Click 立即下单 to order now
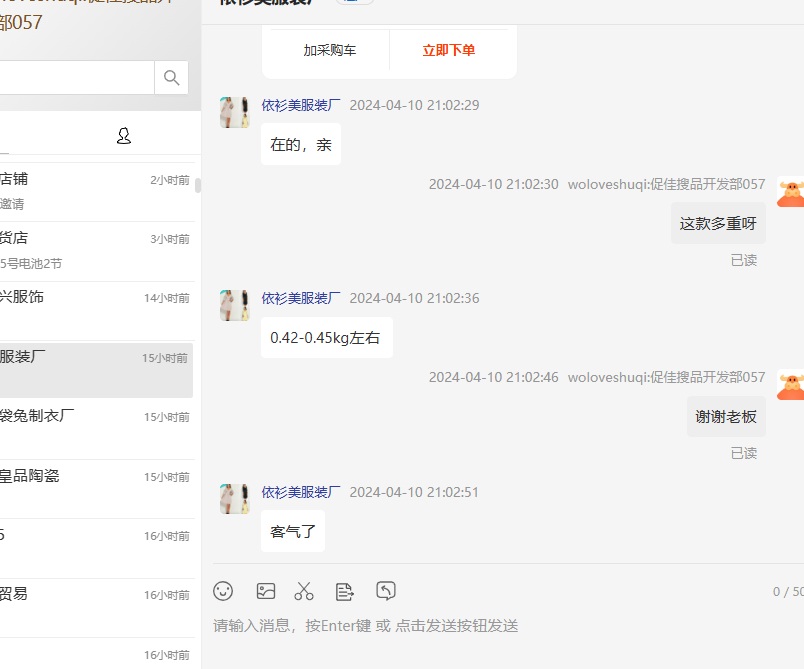This screenshot has height=669, width=804. (449, 50)
